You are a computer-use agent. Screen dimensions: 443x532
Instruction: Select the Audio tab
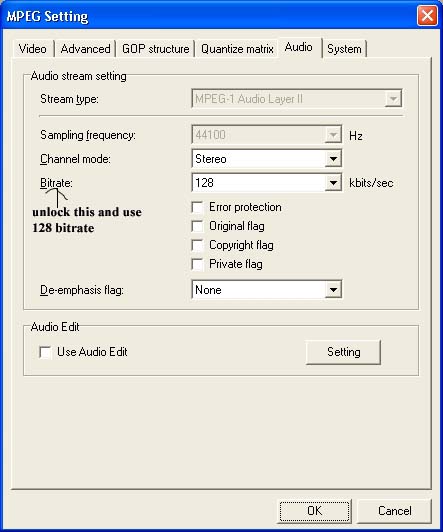click(x=299, y=47)
